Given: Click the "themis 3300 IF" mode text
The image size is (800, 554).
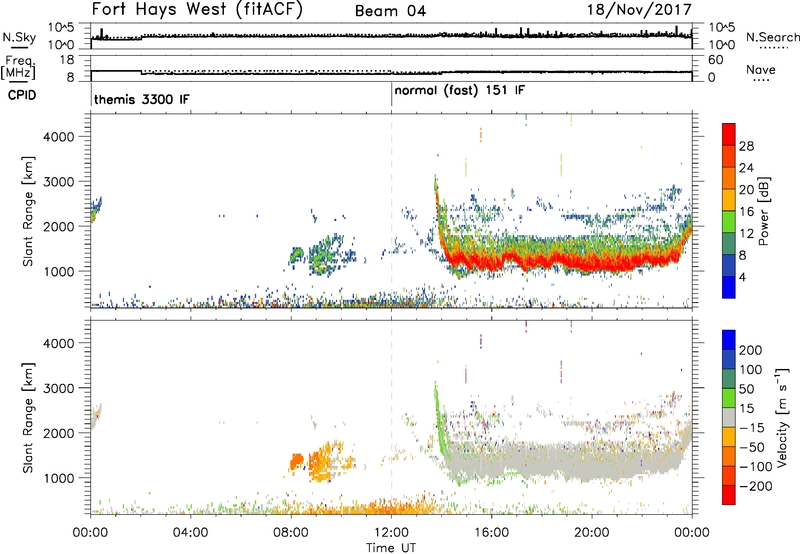Looking at the screenshot, I should pyautogui.click(x=141, y=99).
